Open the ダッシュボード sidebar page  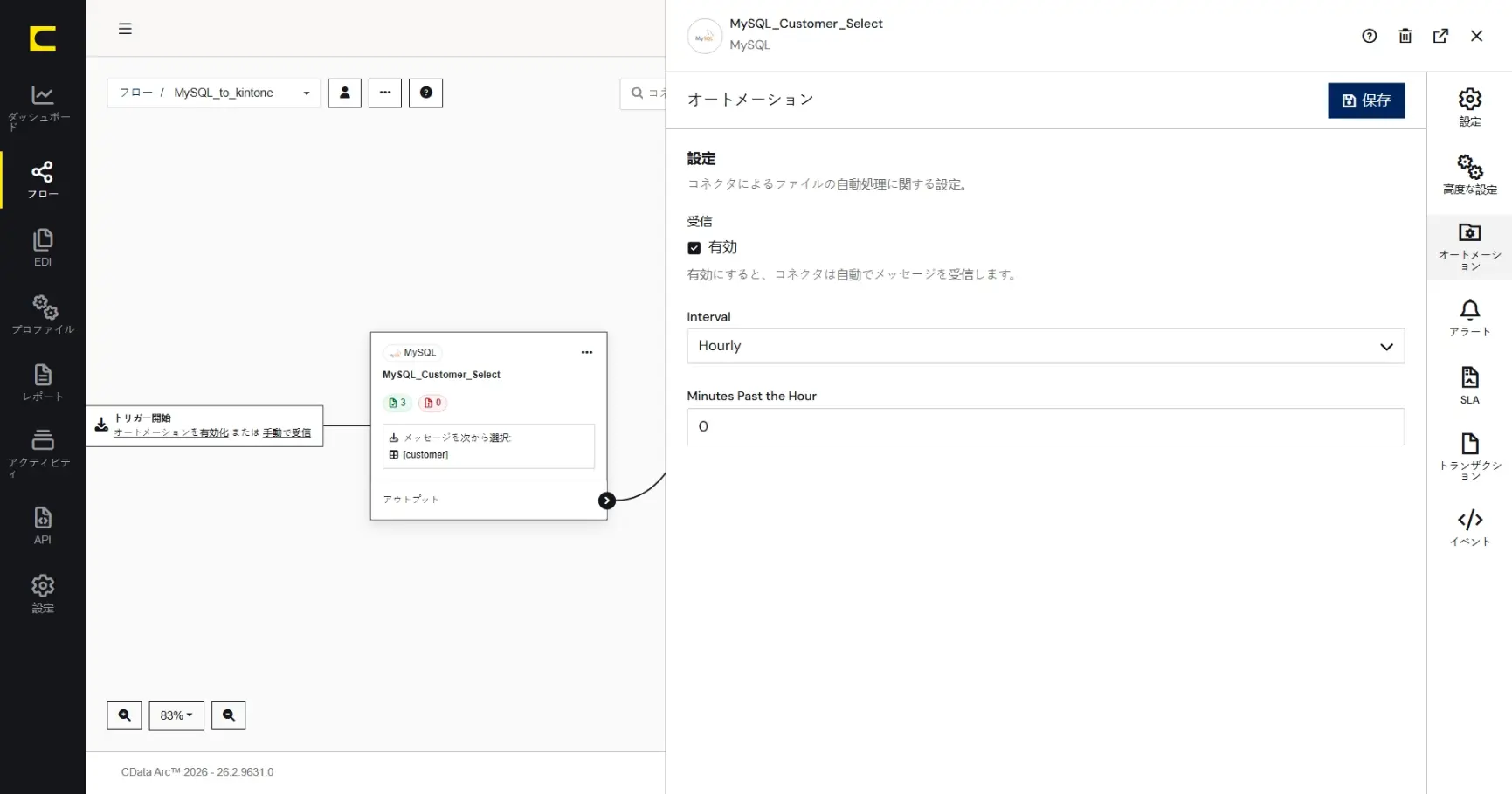pyautogui.click(x=42, y=107)
